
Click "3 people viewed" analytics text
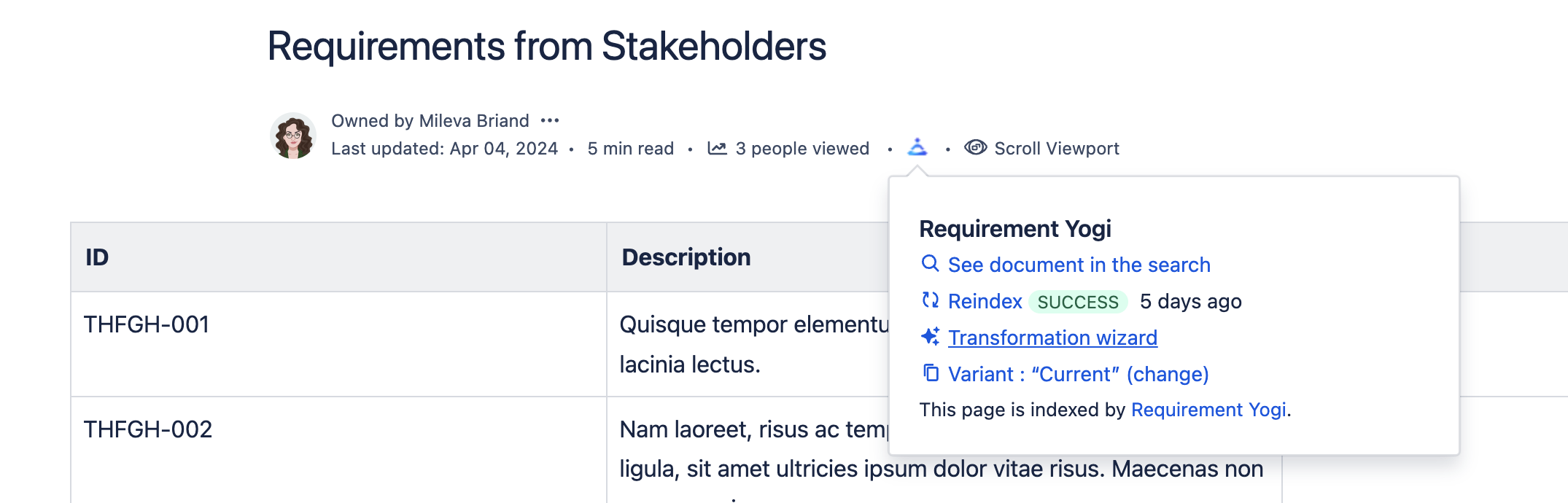[x=802, y=149]
